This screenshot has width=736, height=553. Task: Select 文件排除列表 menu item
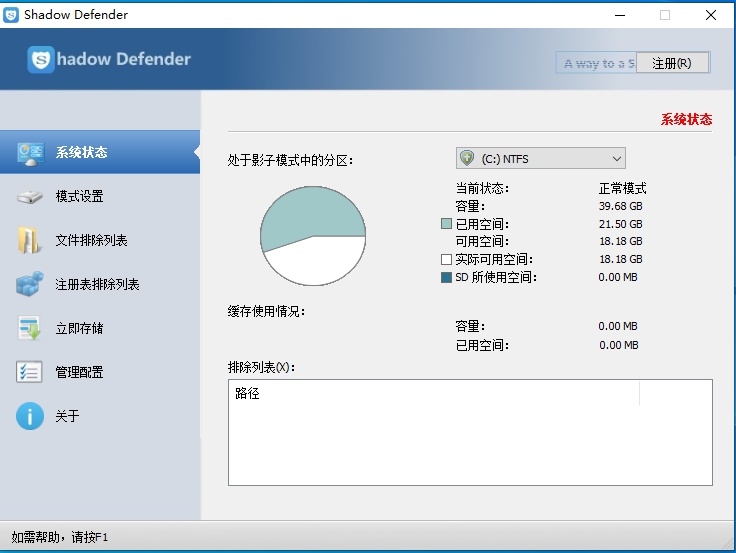100,240
